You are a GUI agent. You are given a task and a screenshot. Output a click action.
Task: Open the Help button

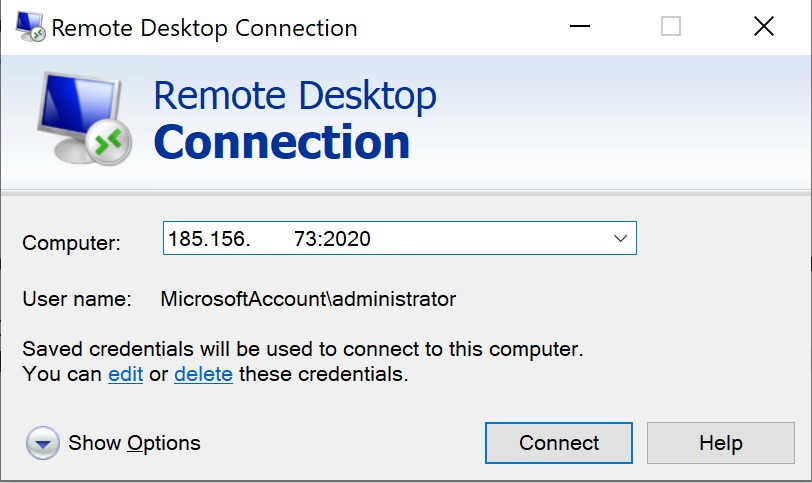[x=720, y=443]
